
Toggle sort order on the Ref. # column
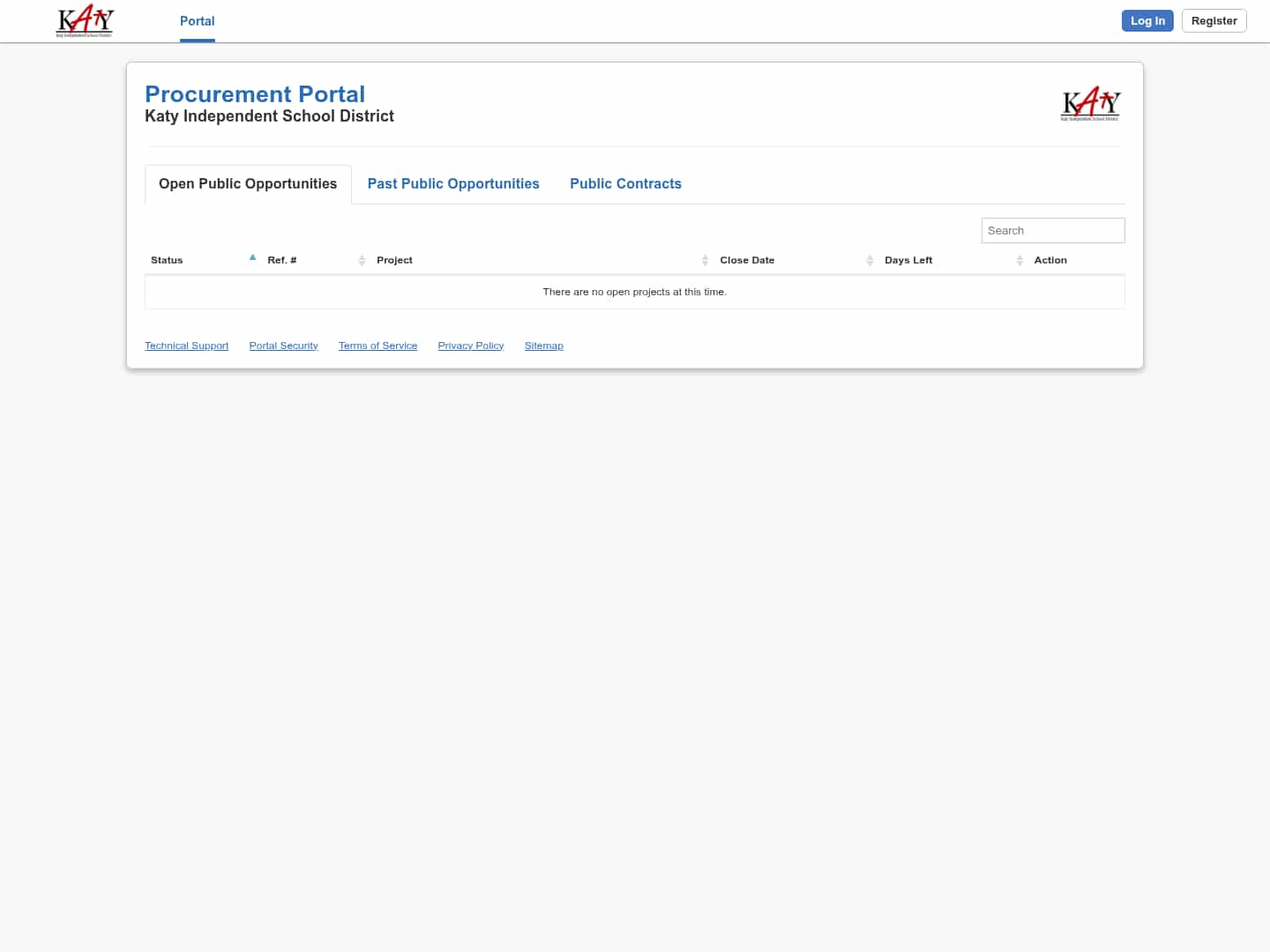pyautogui.click(x=281, y=260)
